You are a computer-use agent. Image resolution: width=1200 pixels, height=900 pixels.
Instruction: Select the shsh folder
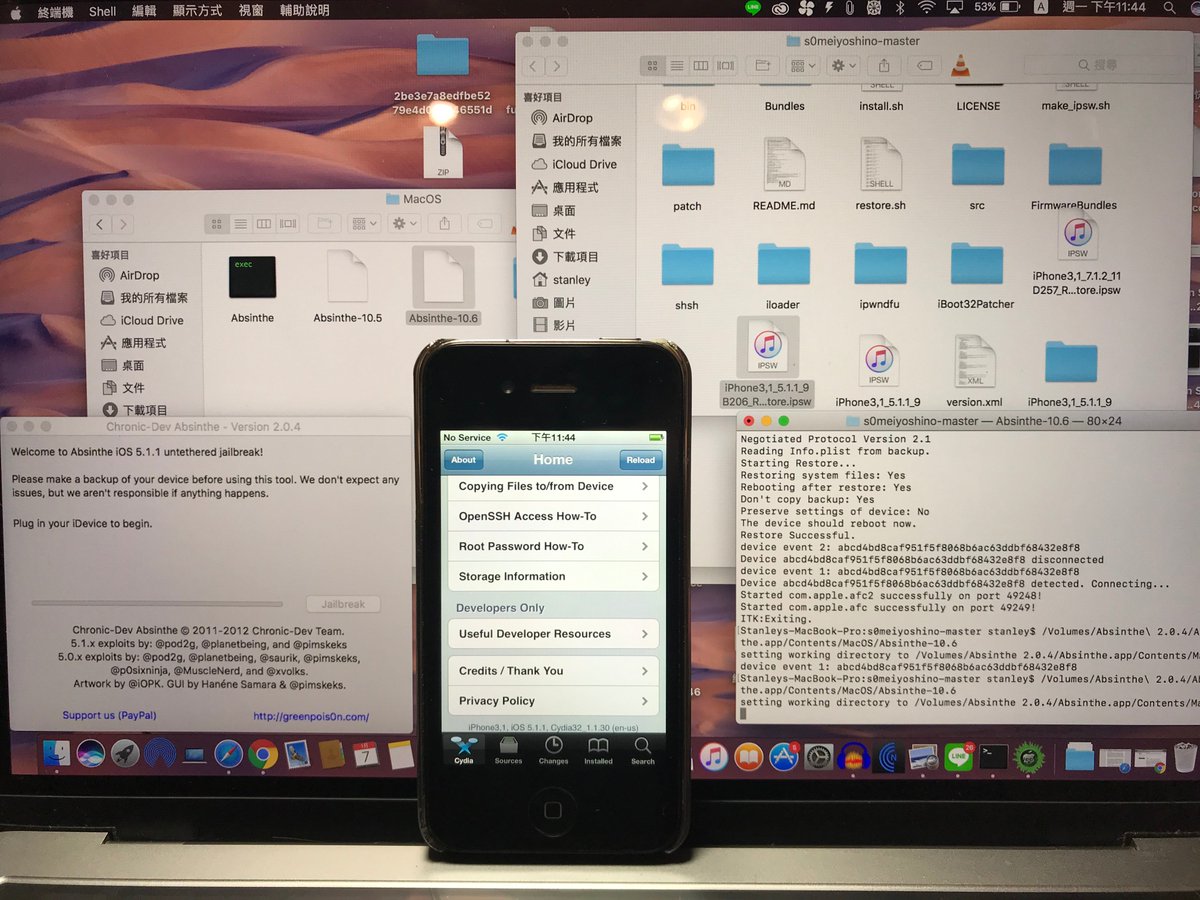tap(687, 265)
